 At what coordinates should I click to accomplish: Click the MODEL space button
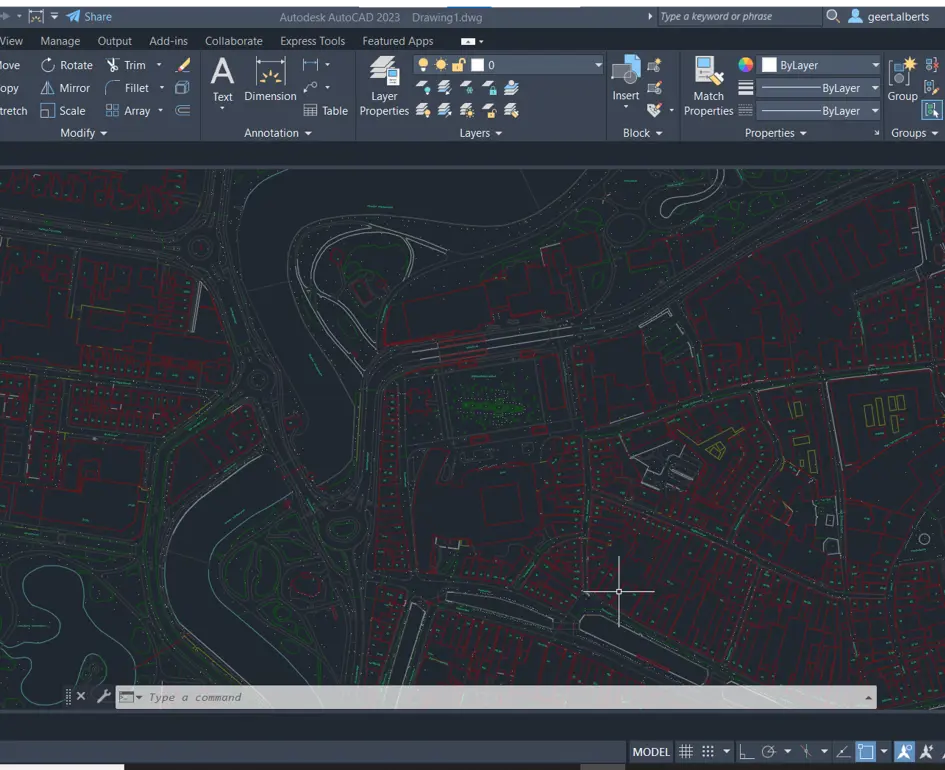[x=651, y=751]
